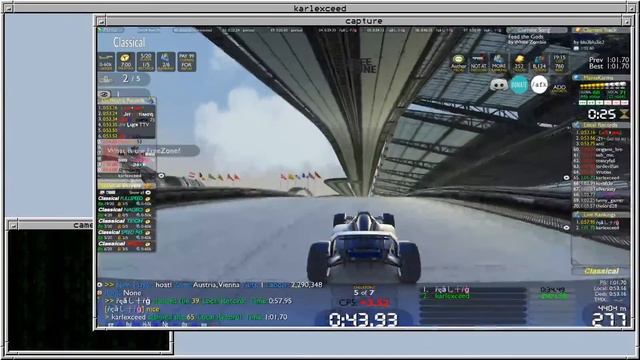Open karlexceed window menu button top left
Screen dimensions: 640x360
(x=8, y=8)
